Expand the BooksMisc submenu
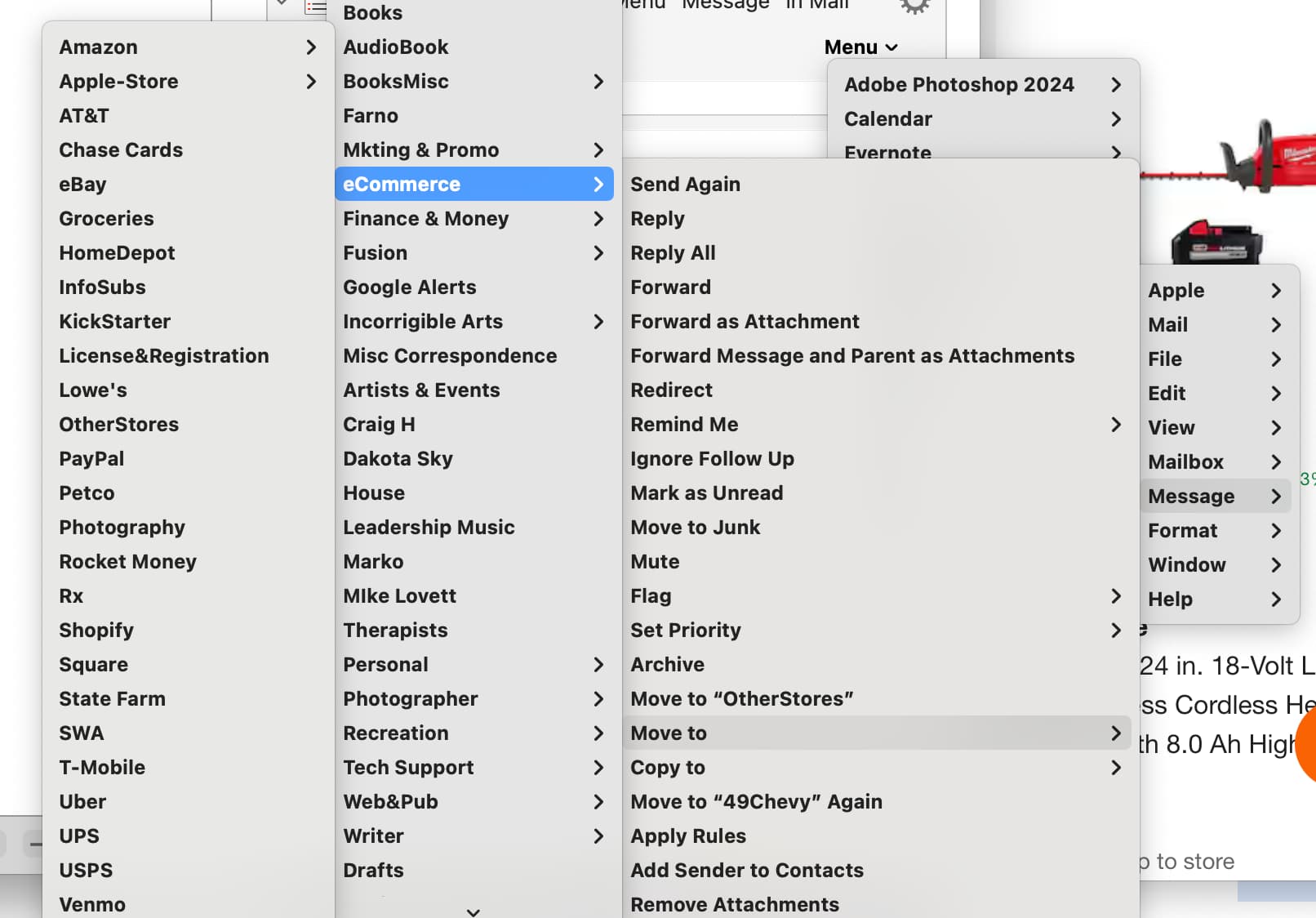1316x918 pixels. pyautogui.click(x=474, y=82)
